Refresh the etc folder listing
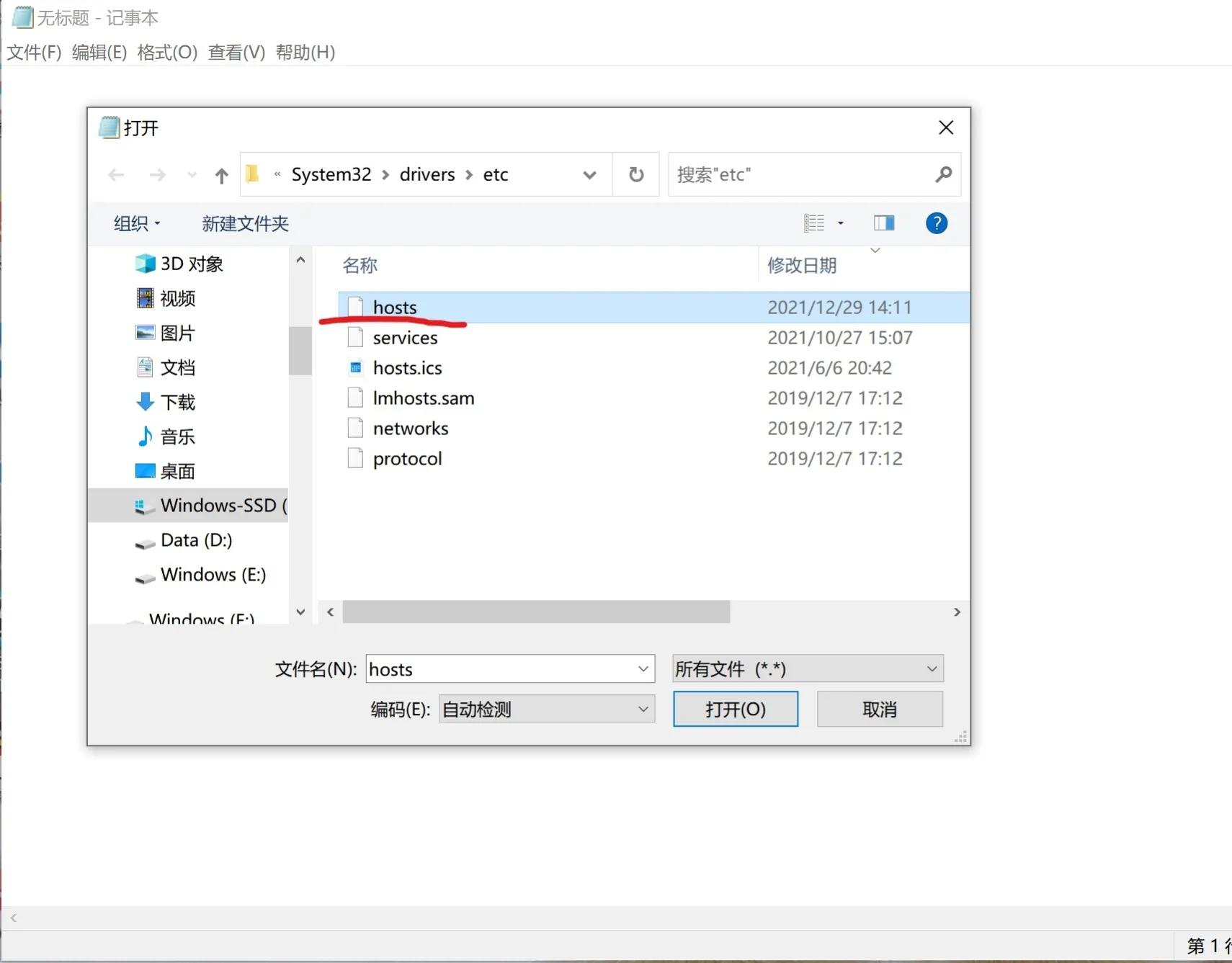The height and width of the screenshot is (963, 1232). [635, 174]
